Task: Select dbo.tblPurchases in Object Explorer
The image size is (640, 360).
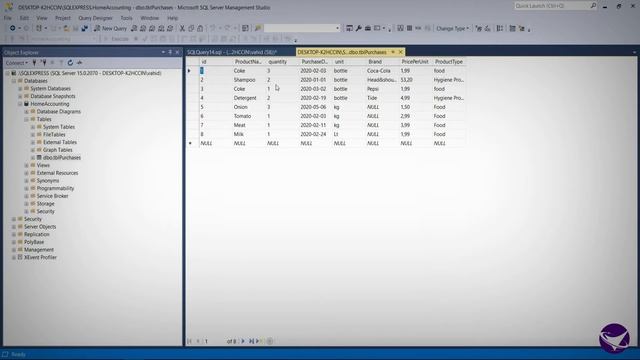Action: click(x=62, y=158)
